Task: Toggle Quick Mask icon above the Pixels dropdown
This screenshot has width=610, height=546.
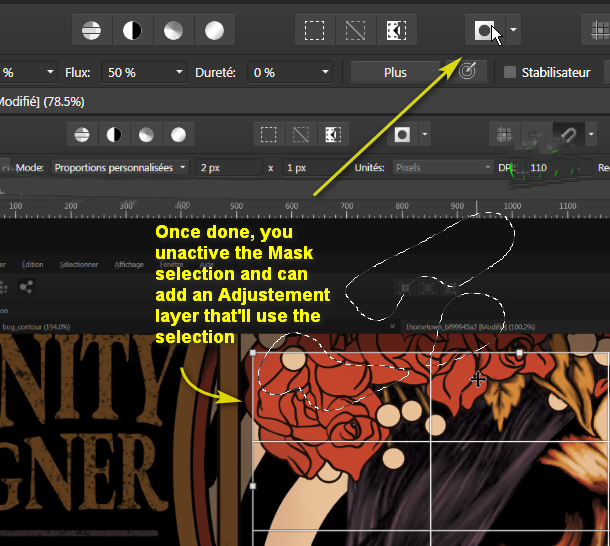Action: tap(402, 135)
